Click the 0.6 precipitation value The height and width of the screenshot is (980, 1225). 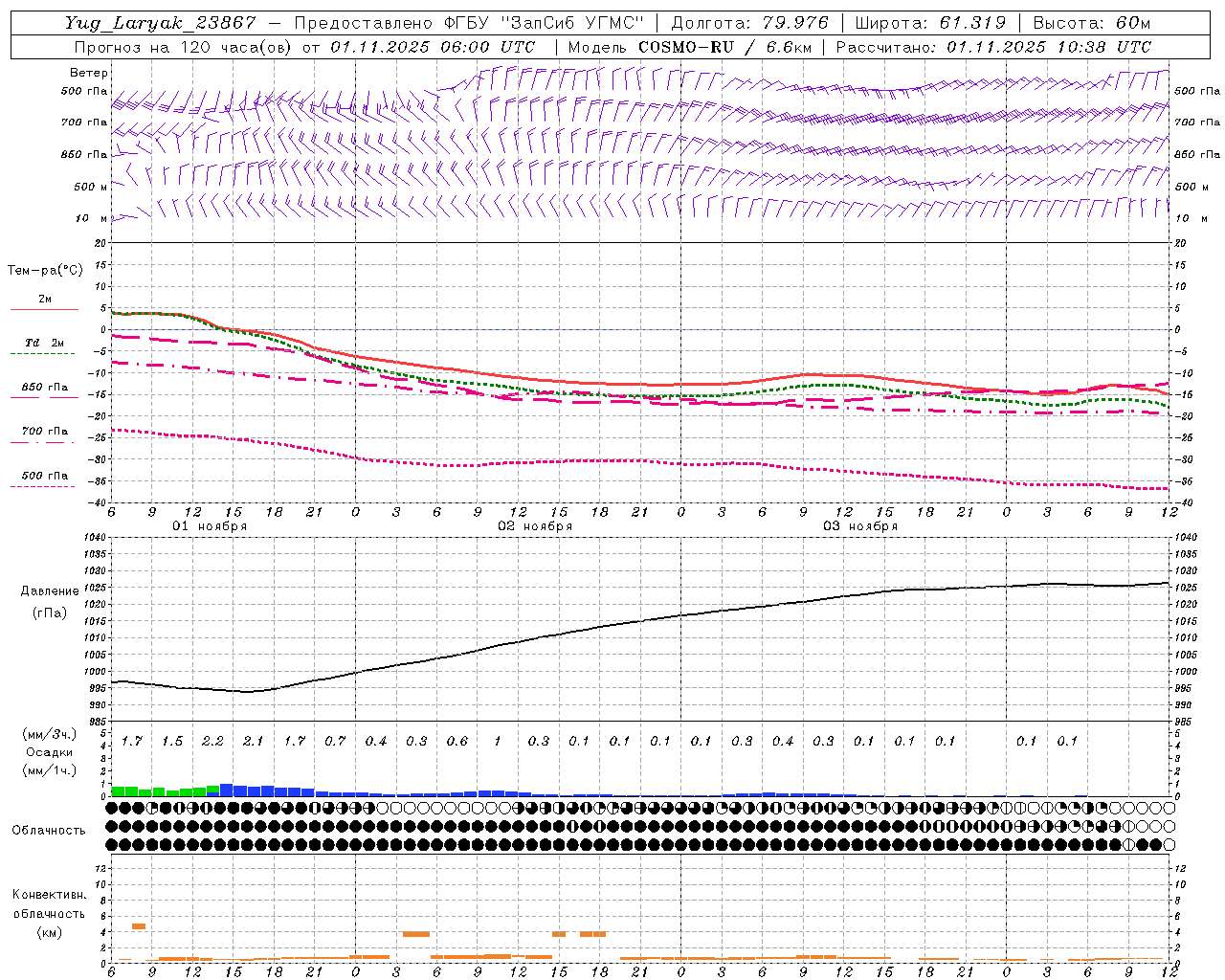click(x=457, y=742)
